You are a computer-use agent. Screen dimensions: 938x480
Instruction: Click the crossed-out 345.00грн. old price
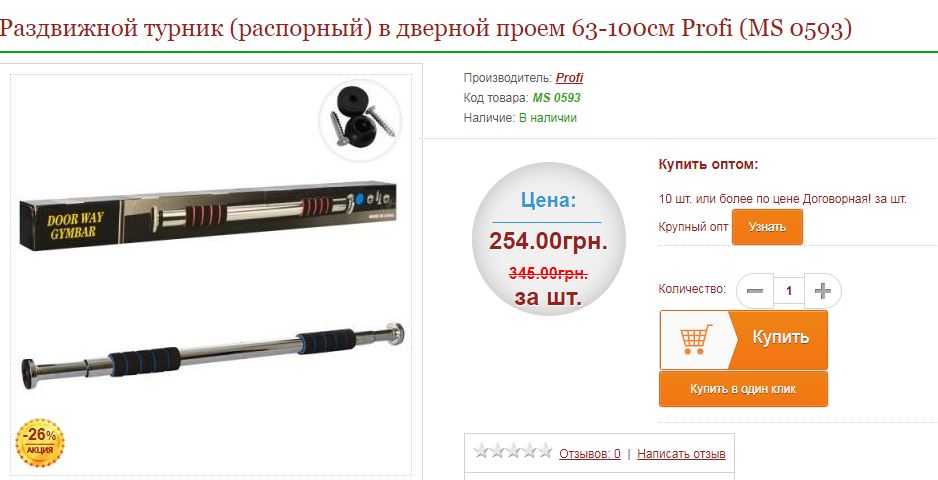tap(548, 273)
